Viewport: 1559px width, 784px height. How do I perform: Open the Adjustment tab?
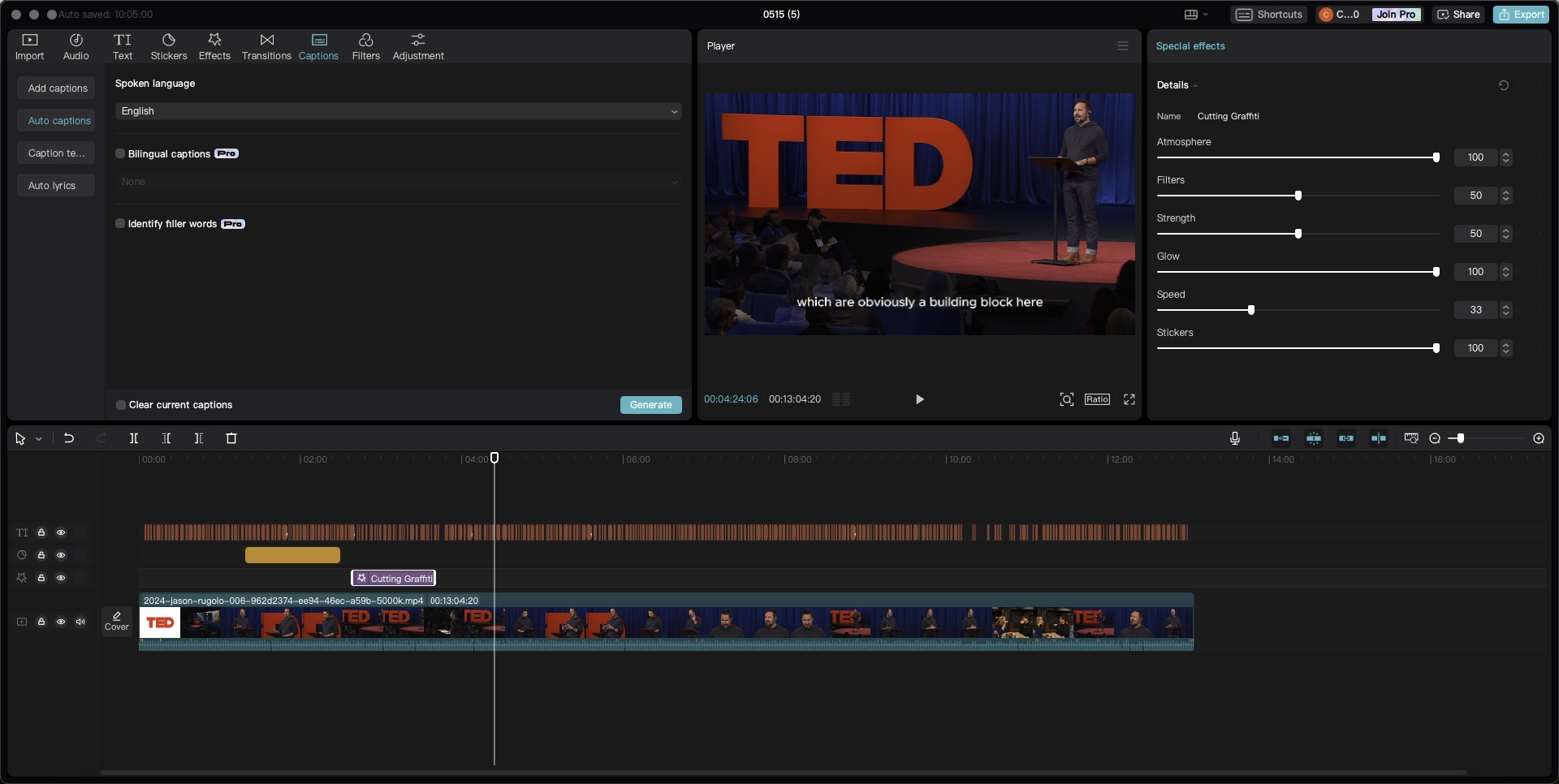pos(418,47)
